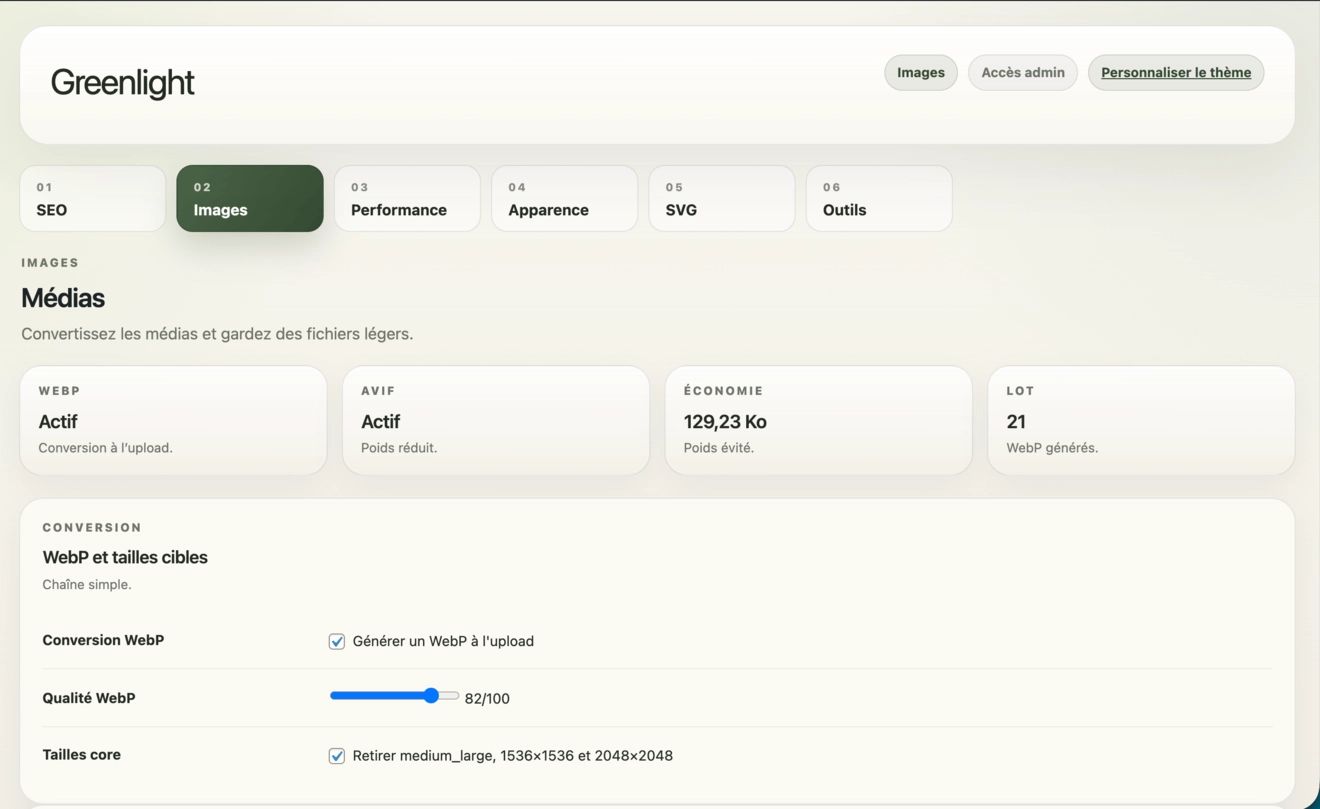1320x809 pixels.
Task: Click the Greenlight logo
Action: [x=122, y=83]
